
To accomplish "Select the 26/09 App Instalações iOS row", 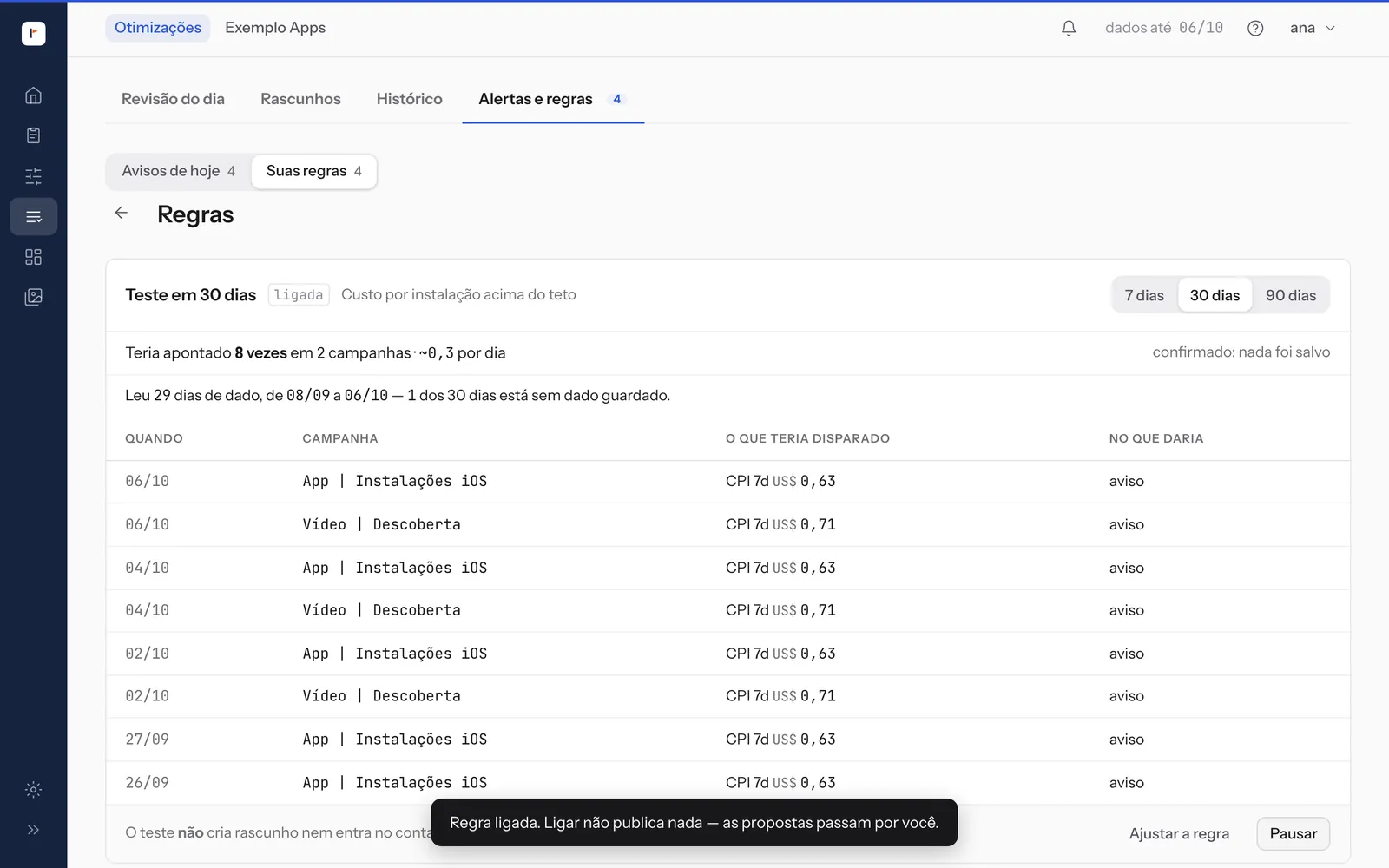I will click(727, 782).
